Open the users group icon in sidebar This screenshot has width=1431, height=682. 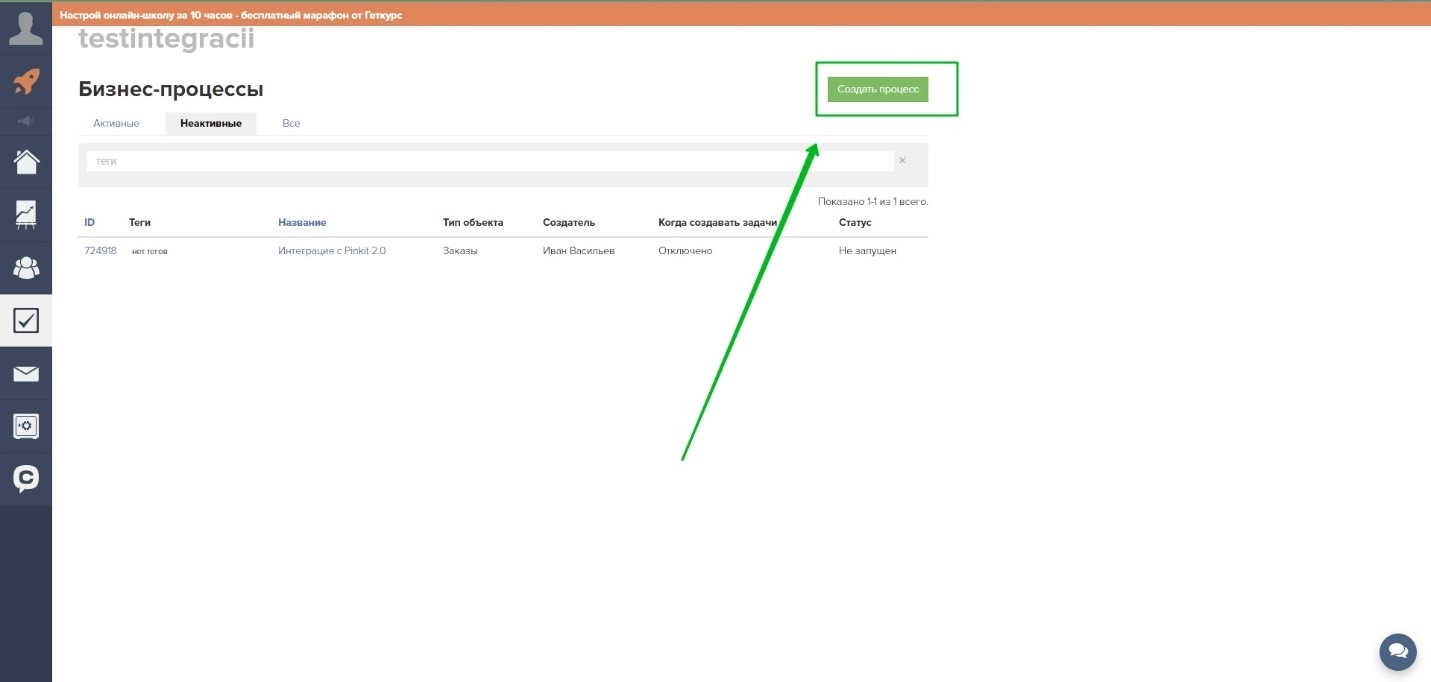(x=26, y=268)
